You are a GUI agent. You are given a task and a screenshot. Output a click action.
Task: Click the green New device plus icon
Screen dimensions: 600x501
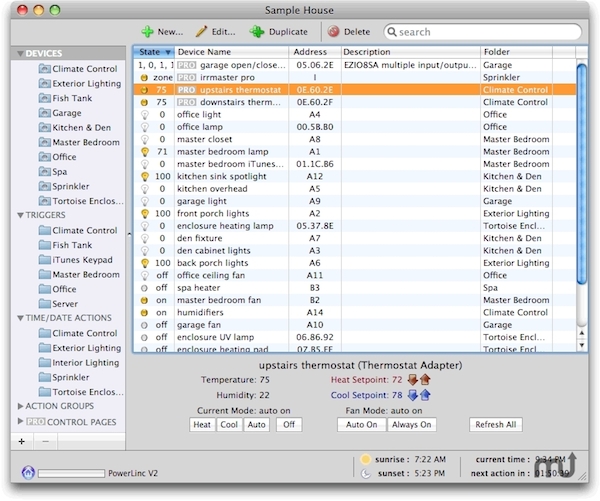[147, 32]
